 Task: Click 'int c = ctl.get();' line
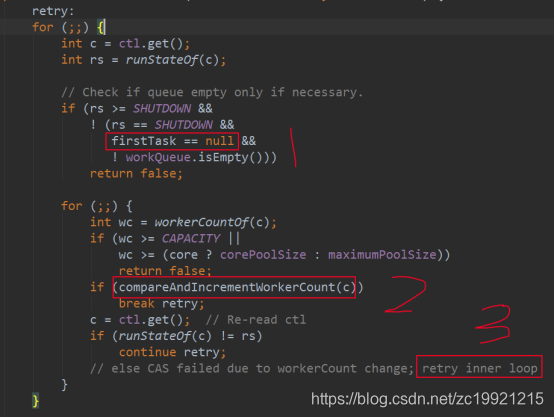click(125, 44)
